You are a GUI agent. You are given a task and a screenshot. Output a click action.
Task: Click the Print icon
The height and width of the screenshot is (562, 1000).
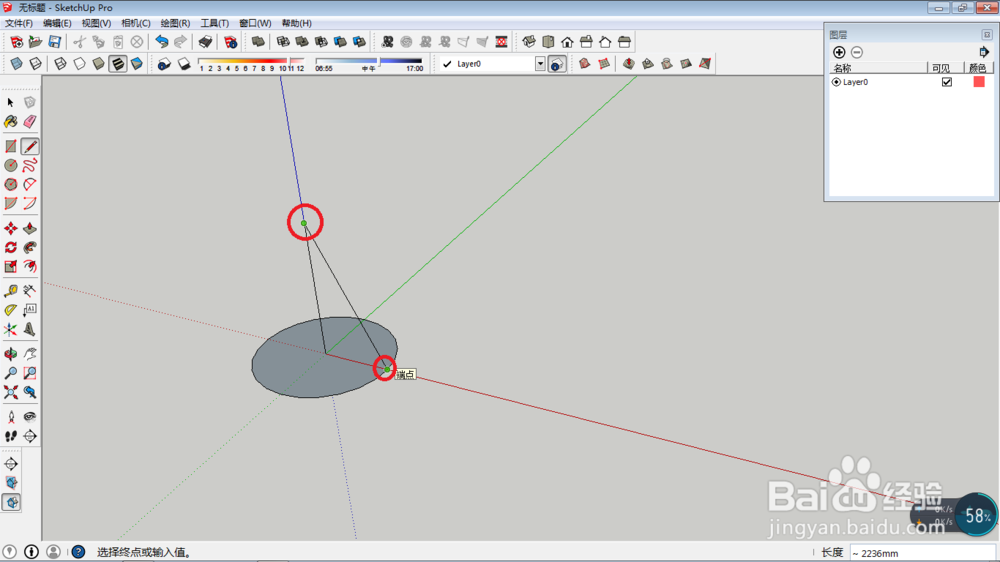click(x=205, y=42)
